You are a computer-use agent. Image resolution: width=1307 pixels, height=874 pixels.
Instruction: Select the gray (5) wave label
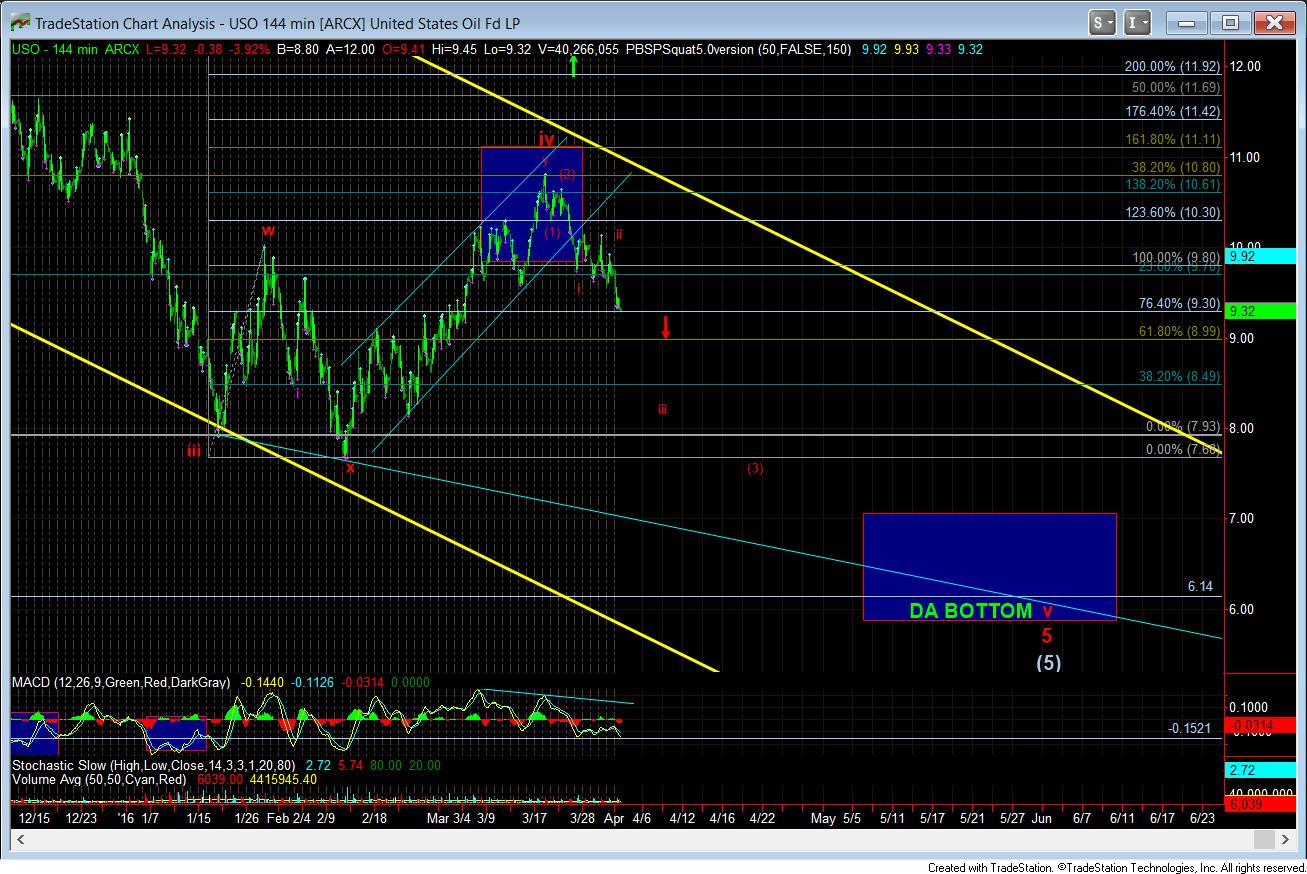[x=1047, y=662]
